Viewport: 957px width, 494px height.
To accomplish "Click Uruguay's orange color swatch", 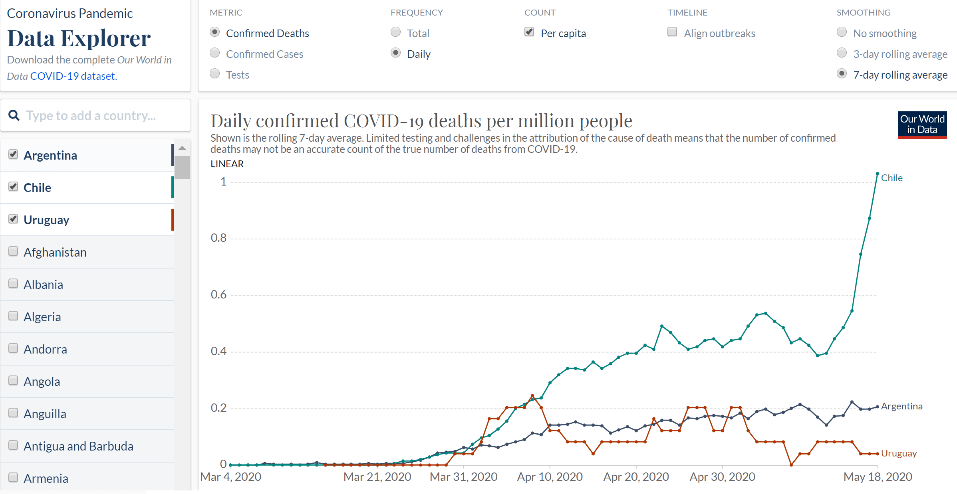I will coord(172,219).
